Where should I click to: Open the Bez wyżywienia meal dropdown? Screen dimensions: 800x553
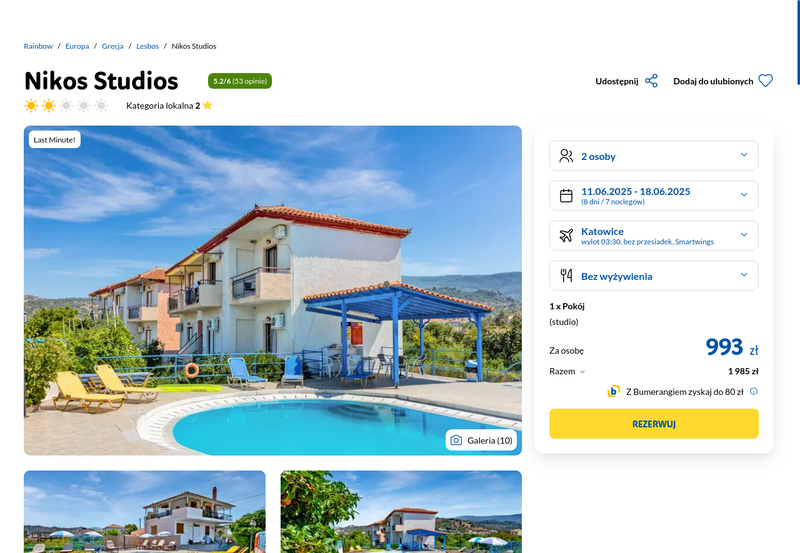[x=654, y=275]
